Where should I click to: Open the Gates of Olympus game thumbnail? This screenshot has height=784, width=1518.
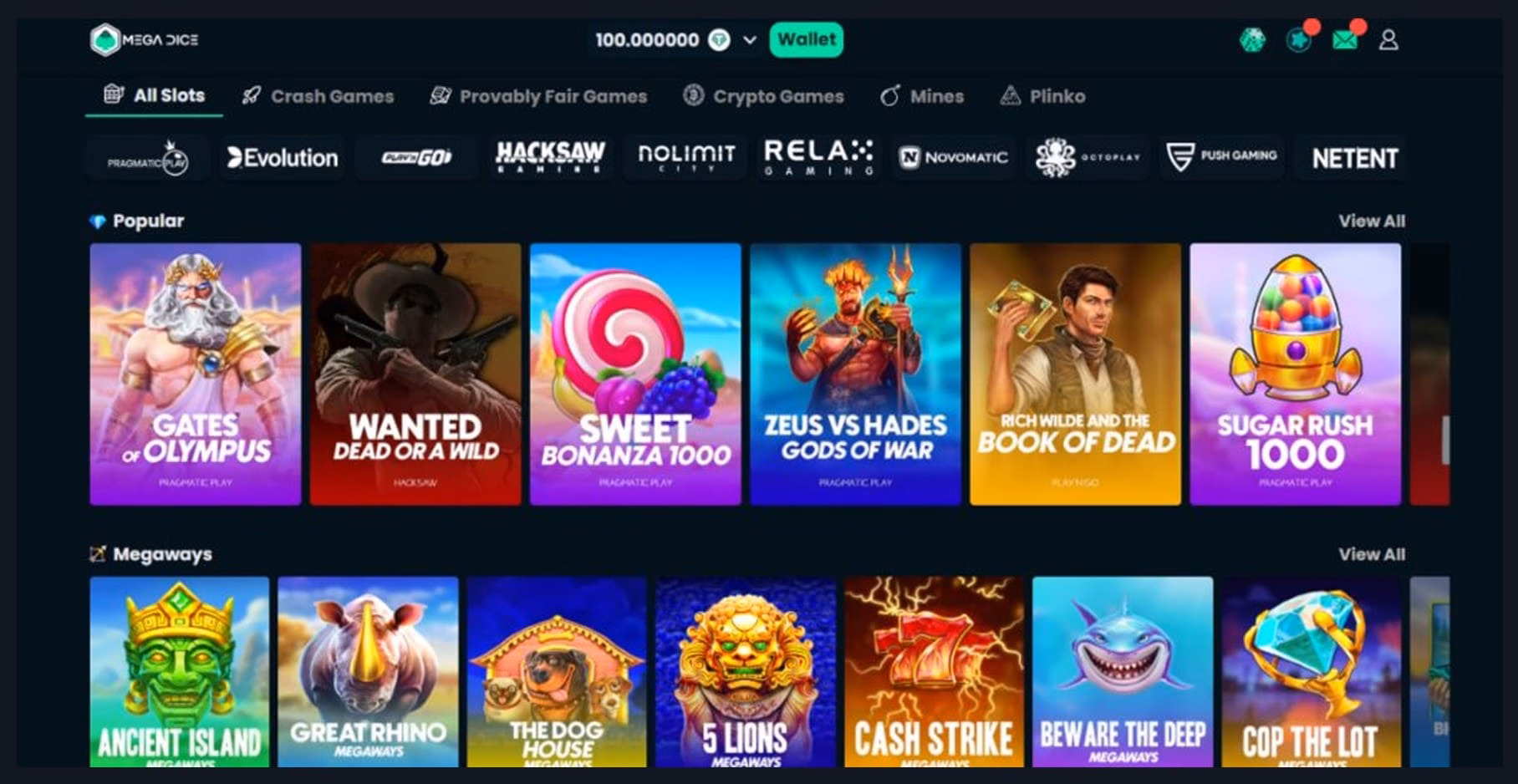[x=196, y=374]
